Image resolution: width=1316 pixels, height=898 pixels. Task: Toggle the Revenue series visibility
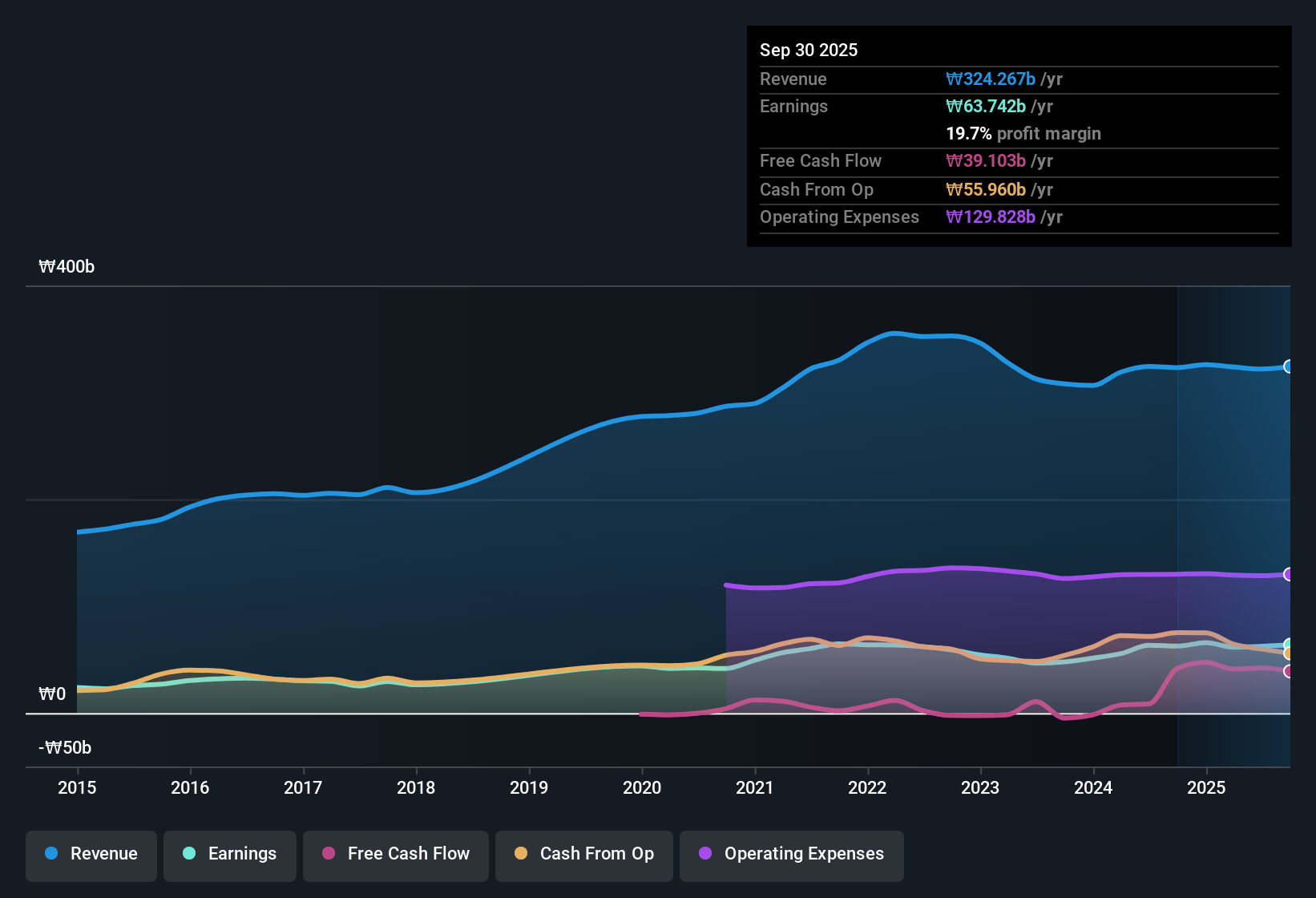(91, 854)
